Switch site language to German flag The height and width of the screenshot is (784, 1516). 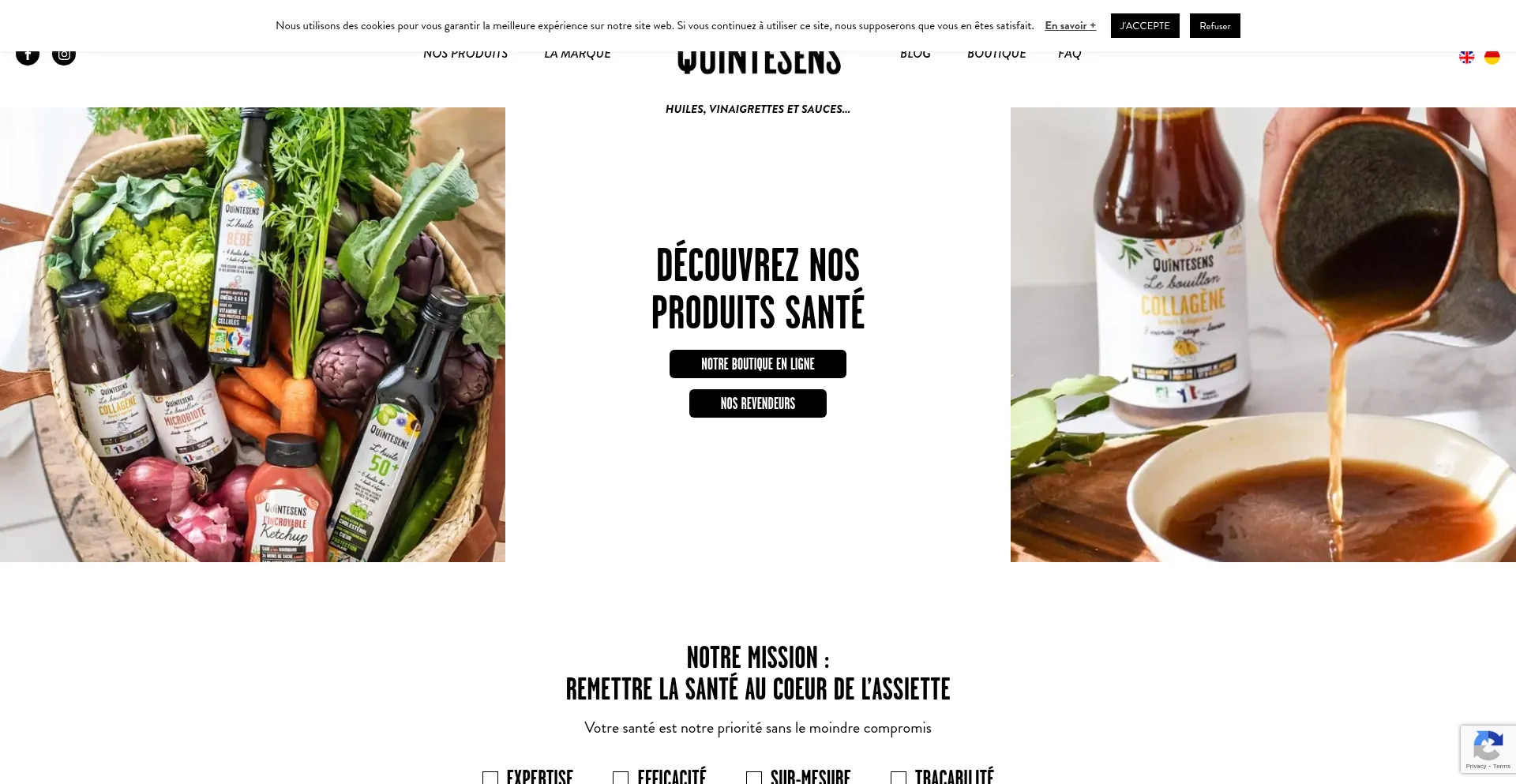[1492, 57]
